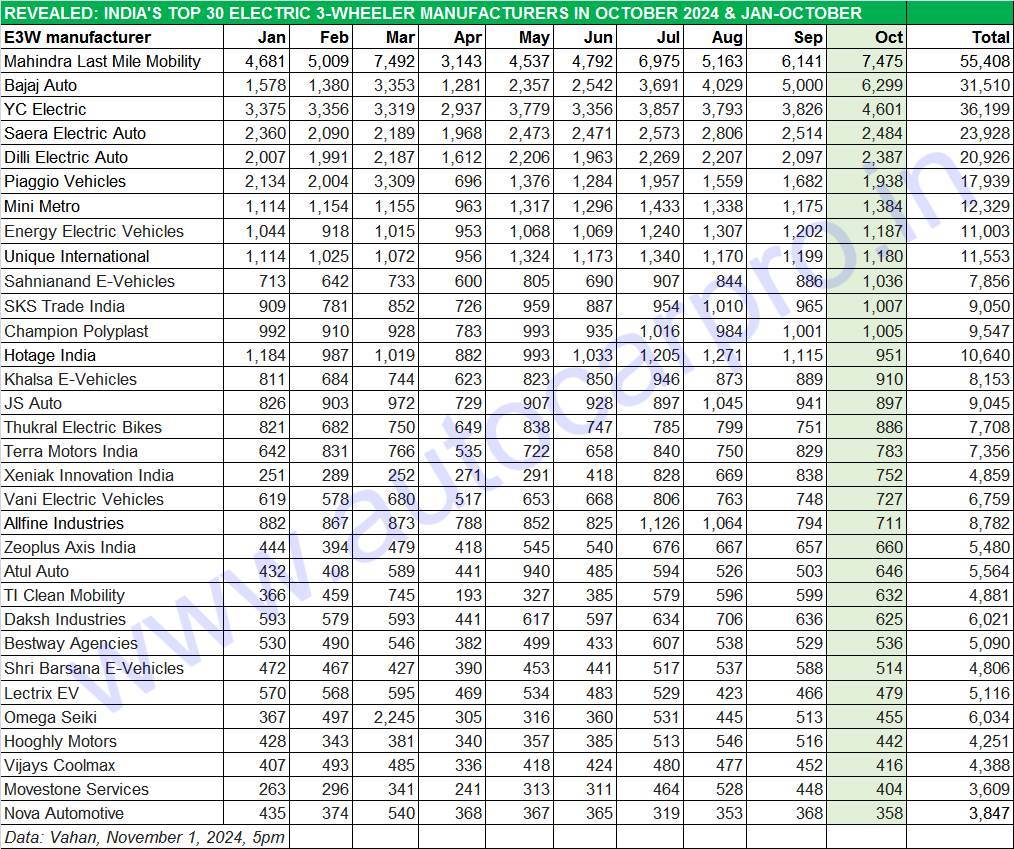Image resolution: width=1014 pixels, height=849 pixels.
Task: Click the 'Data: Vahan' source footnote
Action: pyautogui.click(x=144, y=837)
